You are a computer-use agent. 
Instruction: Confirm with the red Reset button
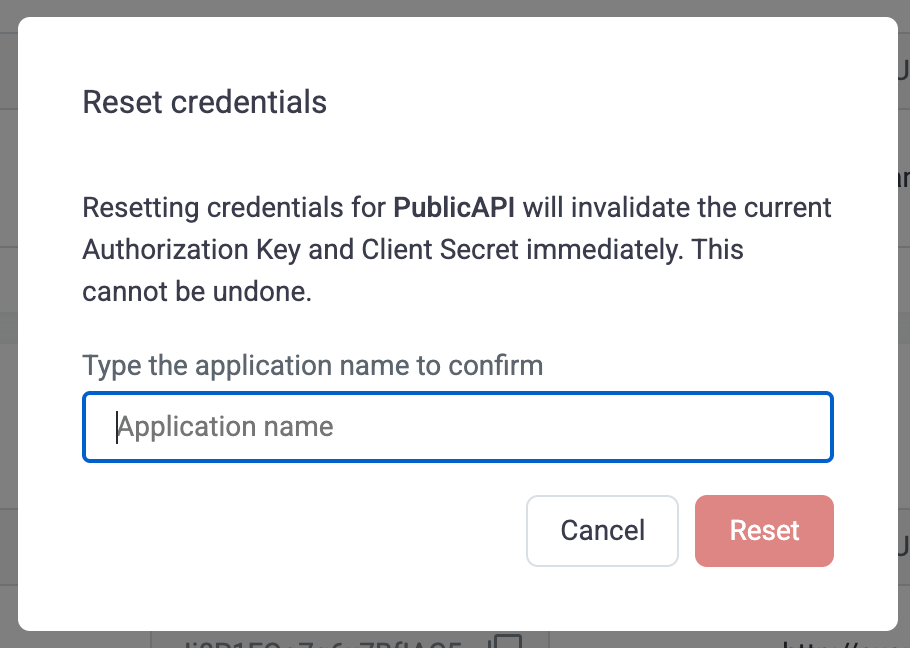click(x=764, y=531)
